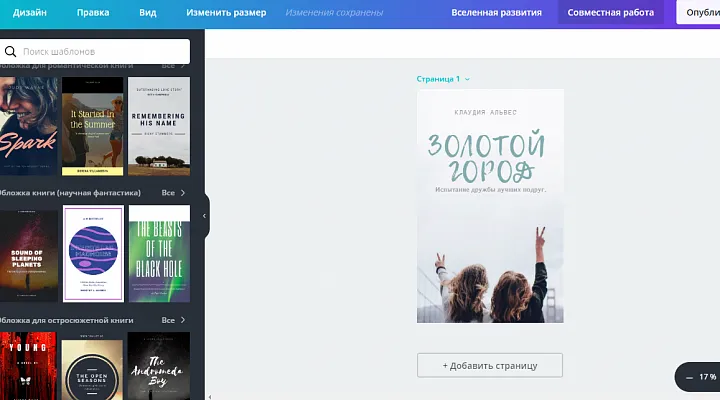Click the Опубликовать button
This screenshot has height=400, width=720.
pyautogui.click(x=700, y=13)
